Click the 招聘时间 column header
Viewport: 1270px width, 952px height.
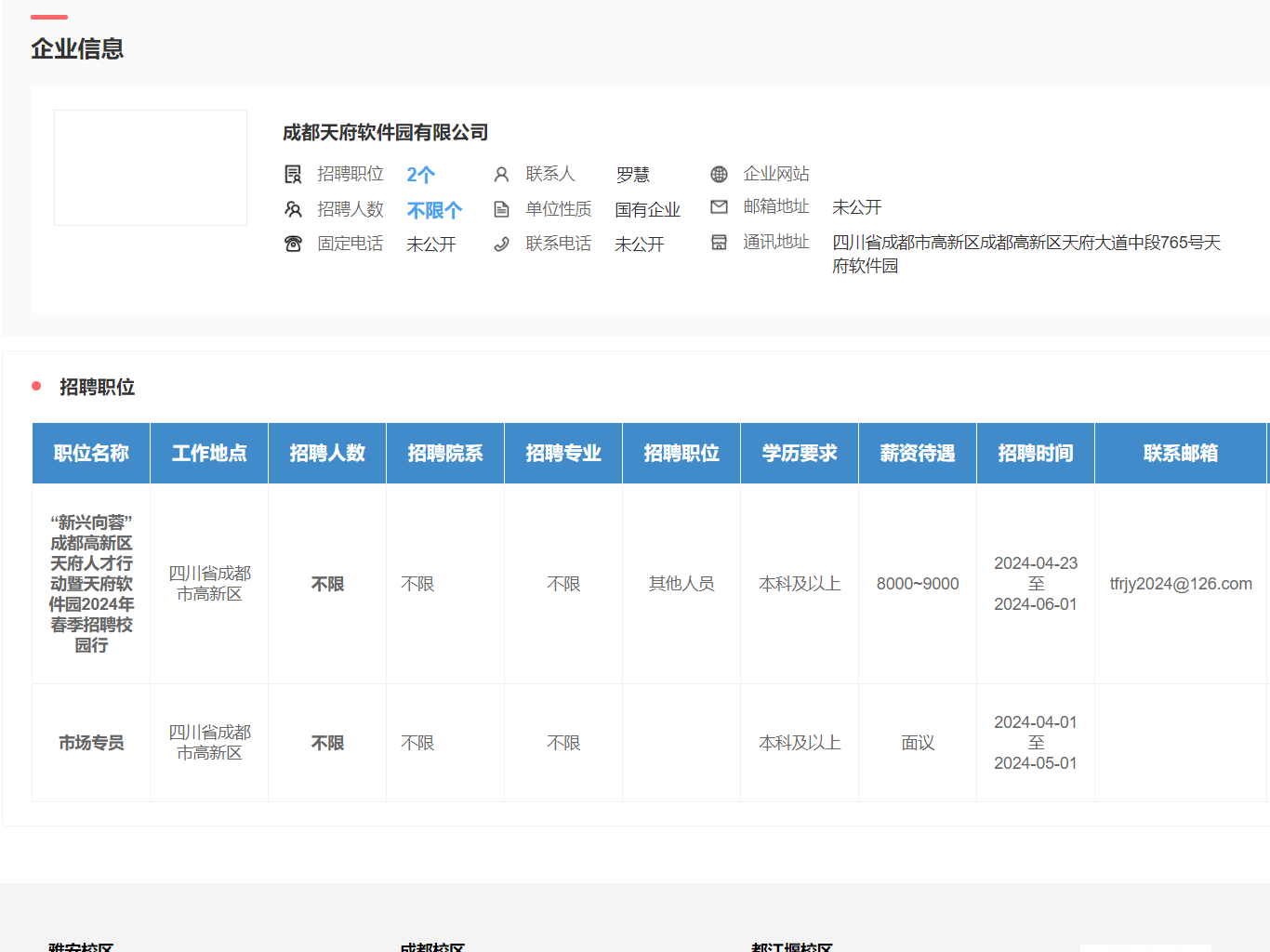point(1036,453)
